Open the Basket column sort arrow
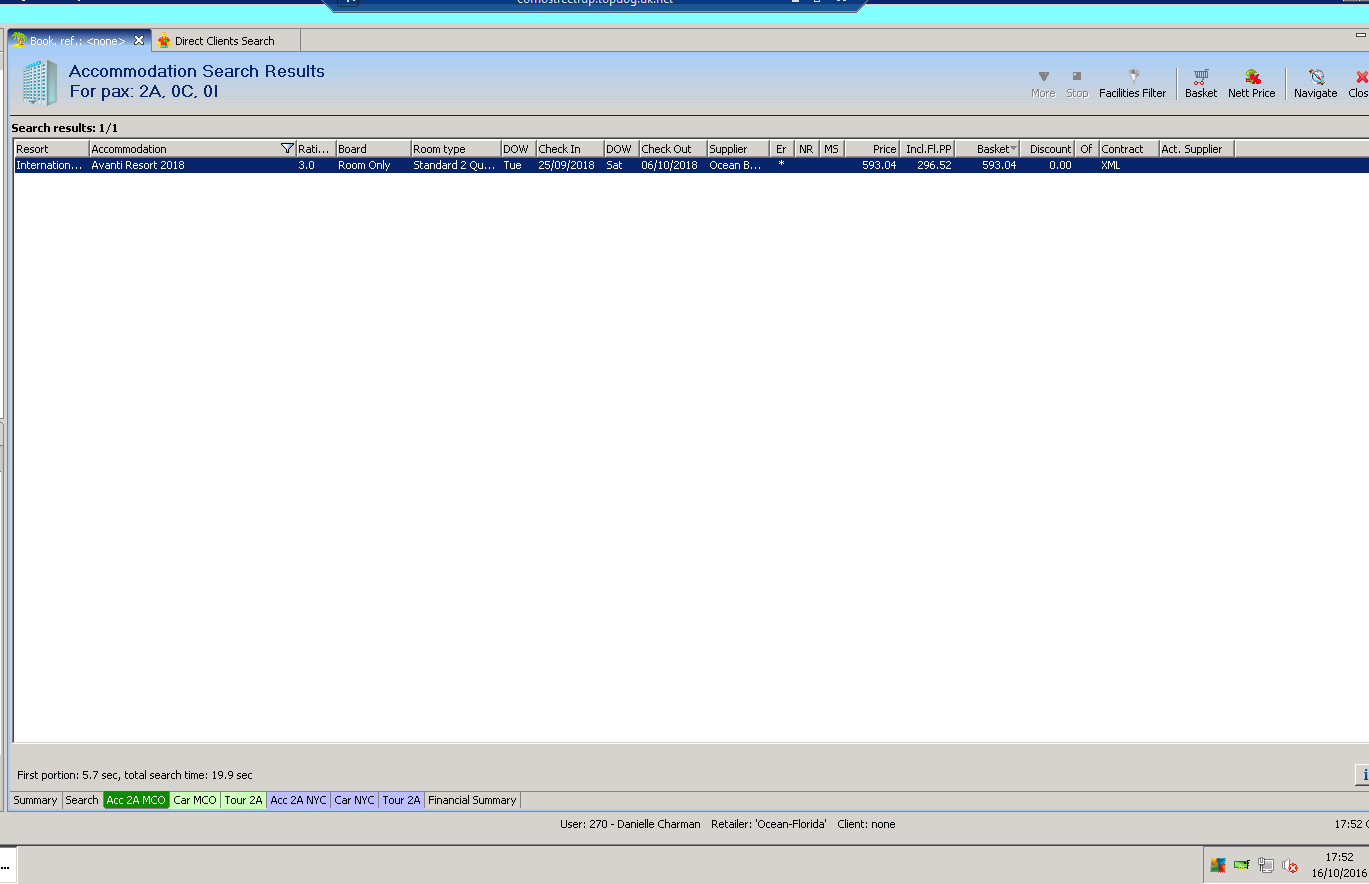Viewport: 1369px width, 884px height. click(x=1013, y=149)
